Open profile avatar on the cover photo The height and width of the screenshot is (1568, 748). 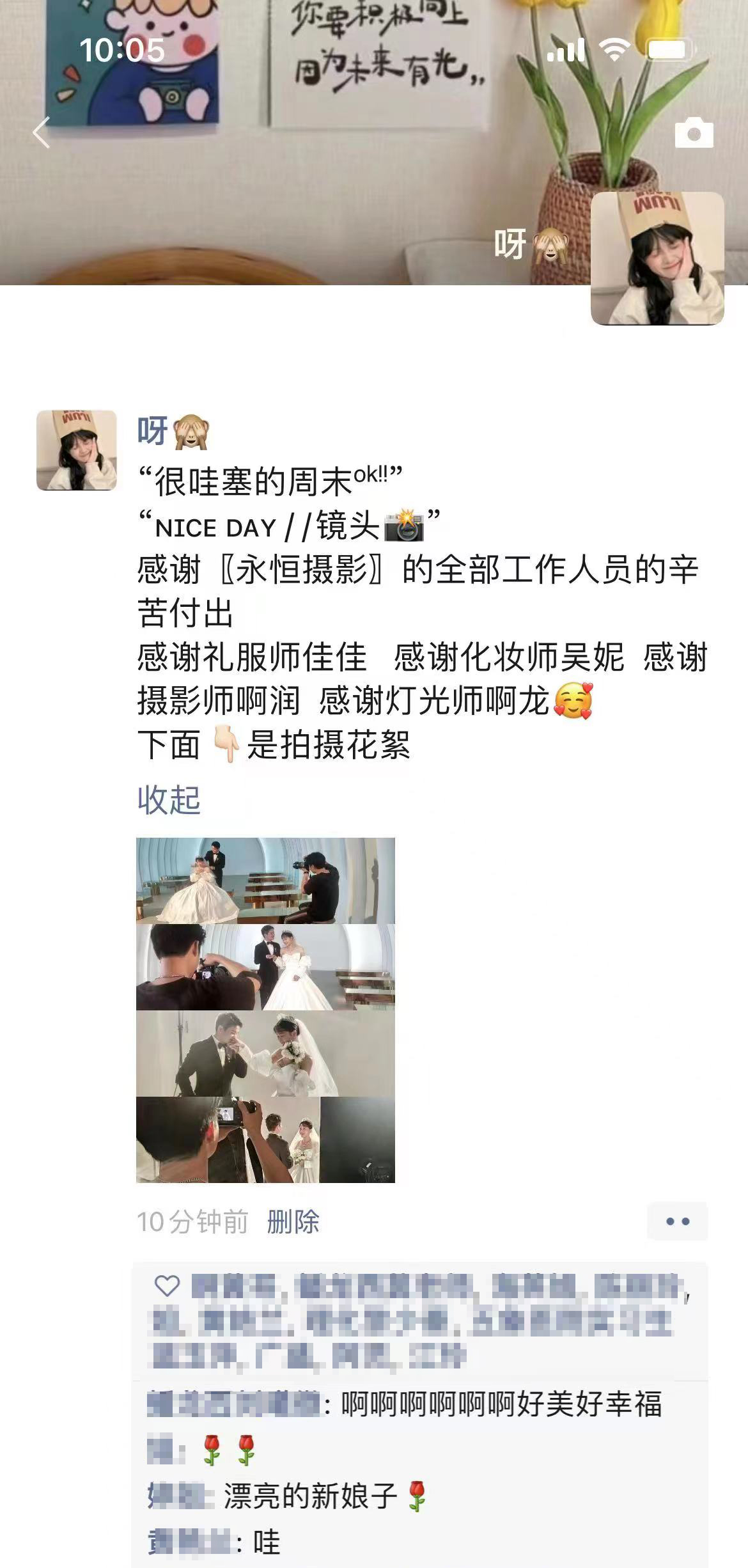657,258
